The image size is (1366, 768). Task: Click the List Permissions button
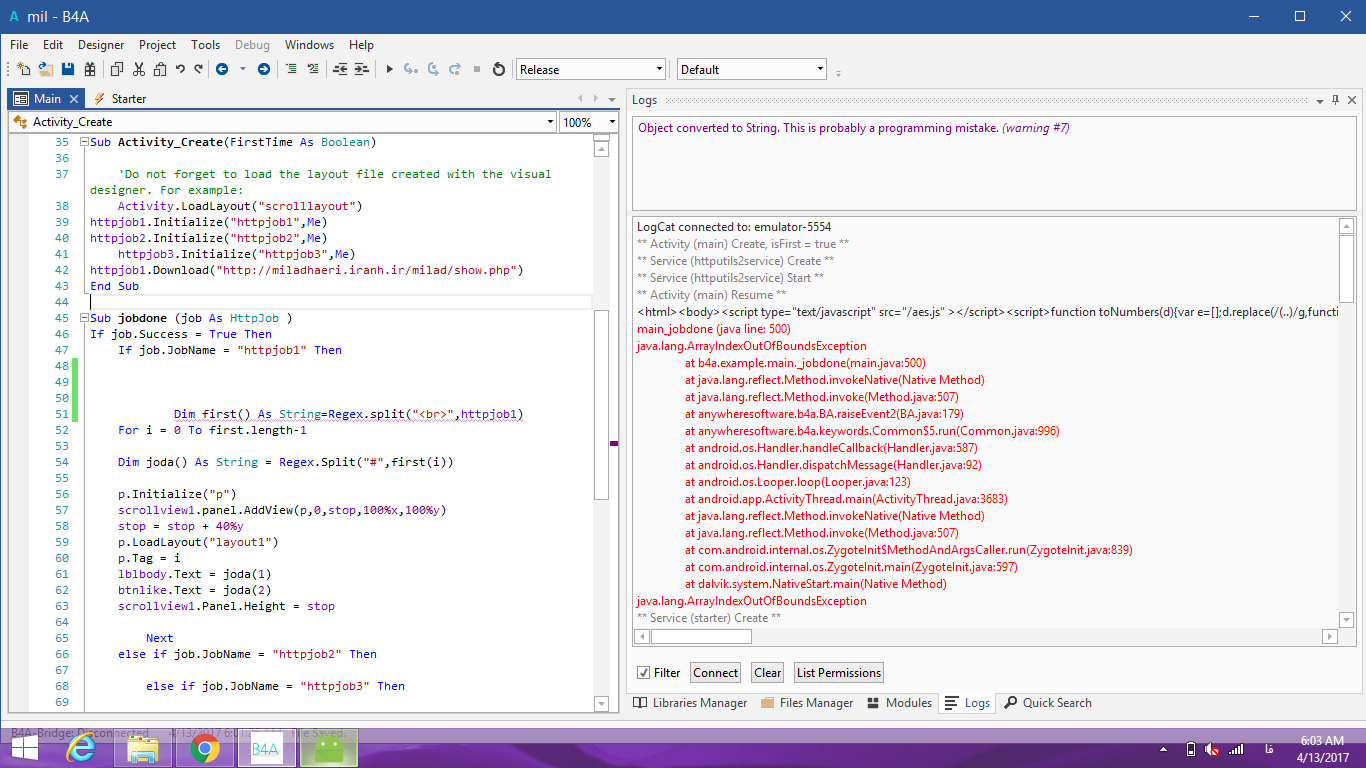click(x=838, y=672)
